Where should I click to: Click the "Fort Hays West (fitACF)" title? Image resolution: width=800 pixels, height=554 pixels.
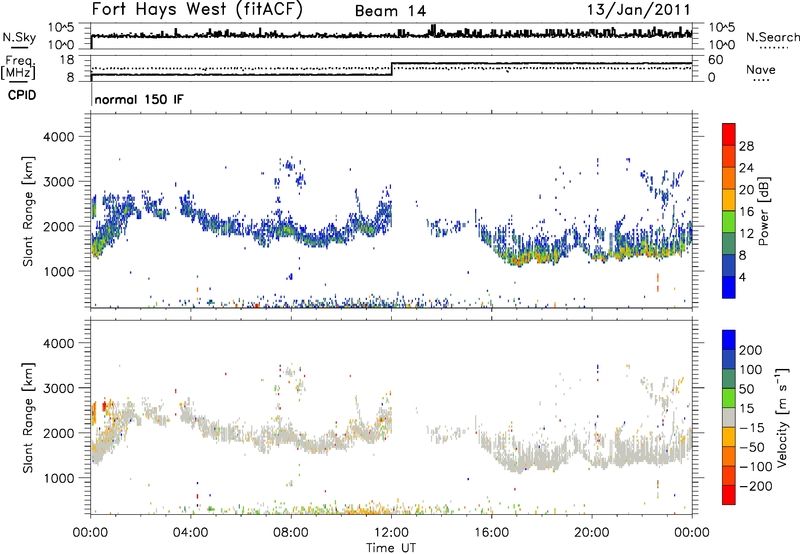(197, 10)
